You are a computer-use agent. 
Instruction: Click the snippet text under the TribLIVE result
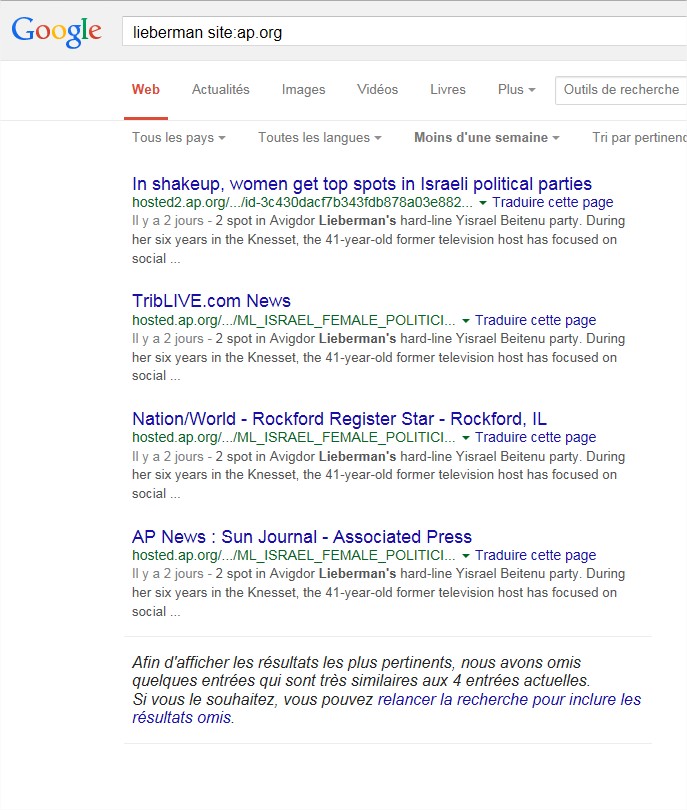click(378, 357)
